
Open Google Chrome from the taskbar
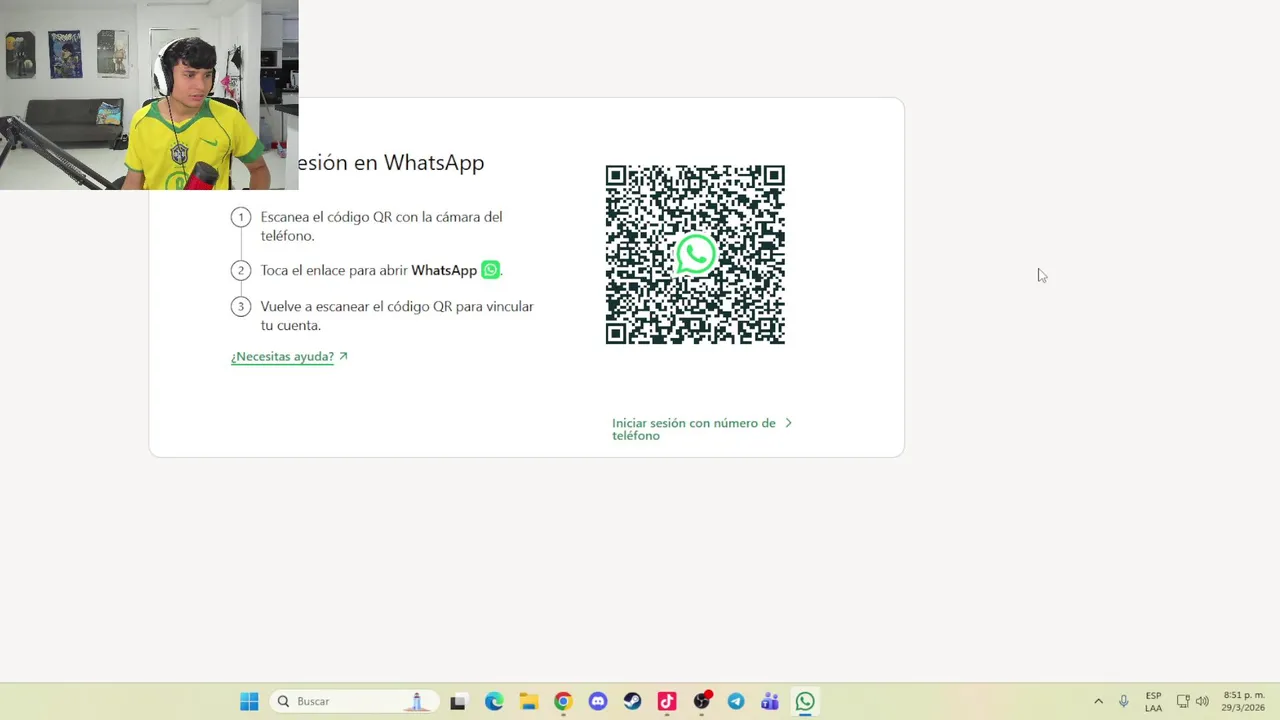[563, 701]
